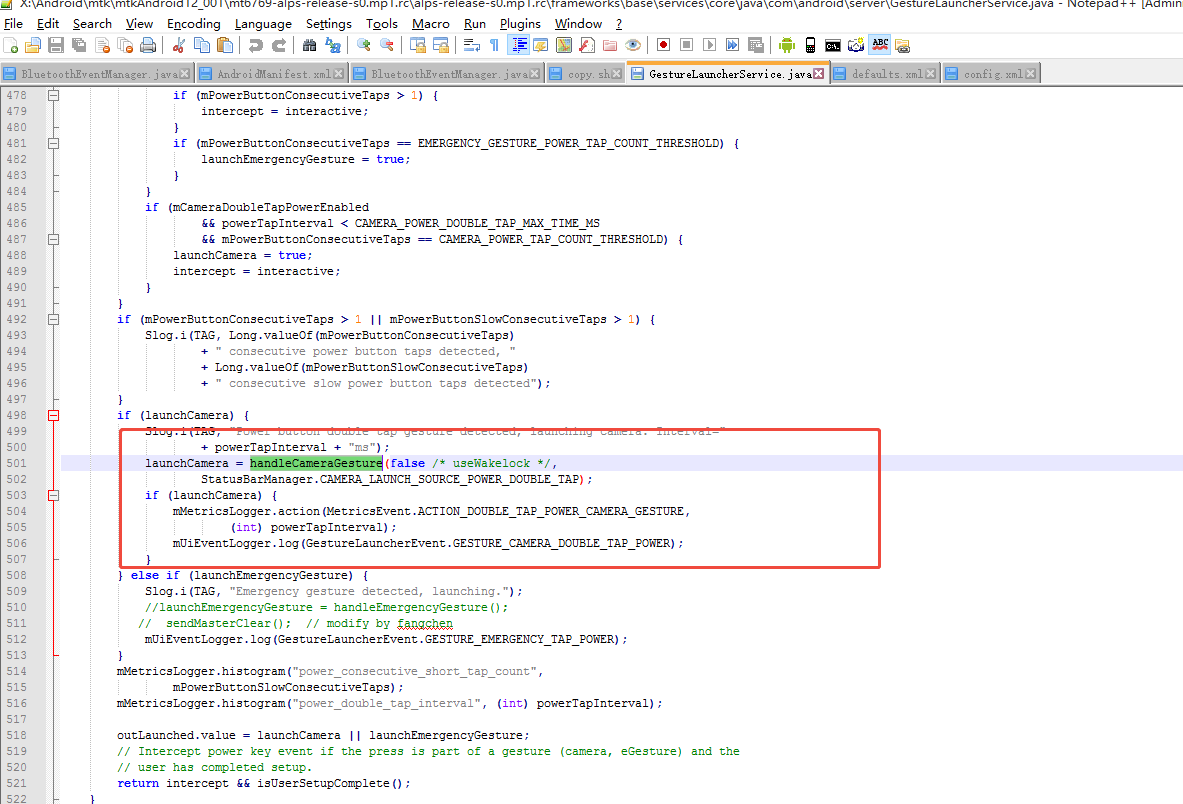This screenshot has height=804, width=1183.
Task: Click the Copy toolbar icon
Action: [x=201, y=46]
